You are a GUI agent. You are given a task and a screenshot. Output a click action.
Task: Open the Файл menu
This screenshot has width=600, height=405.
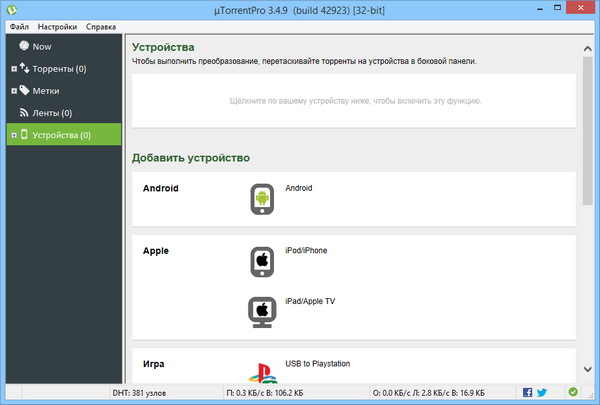click(x=19, y=27)
